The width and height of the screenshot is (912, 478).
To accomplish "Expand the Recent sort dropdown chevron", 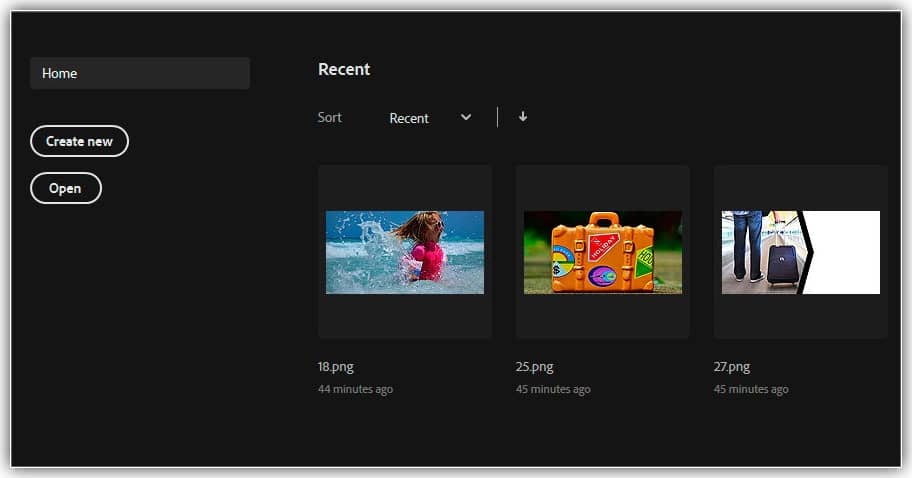I will pos(466,117).
